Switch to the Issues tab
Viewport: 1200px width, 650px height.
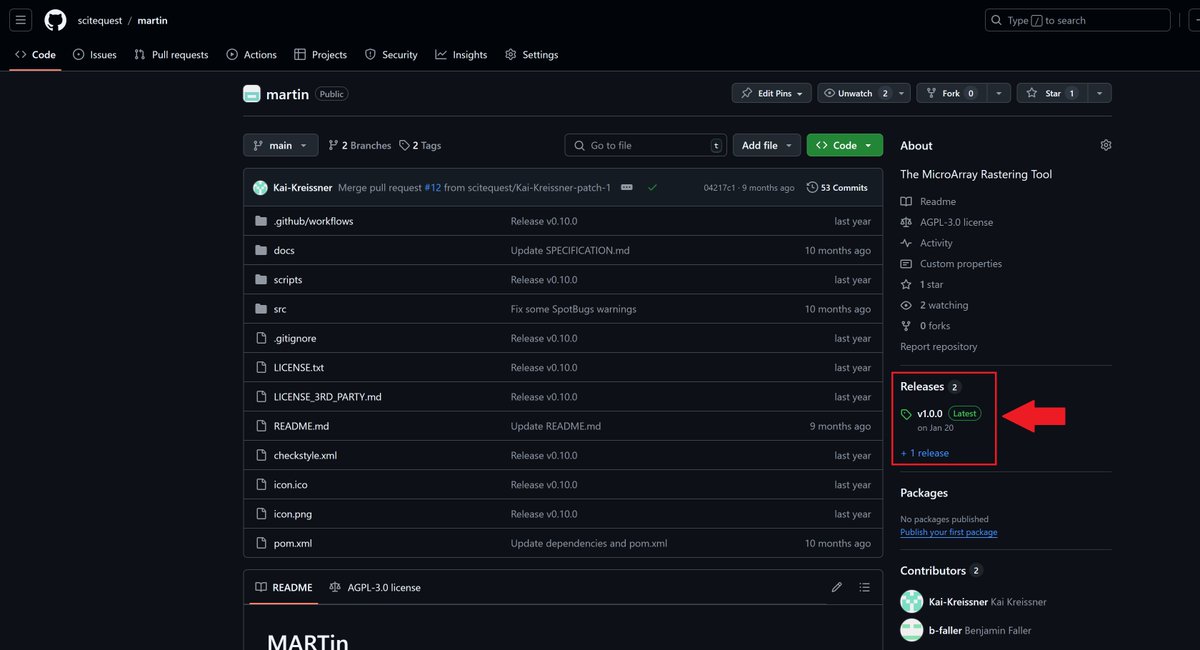[94, 55]
